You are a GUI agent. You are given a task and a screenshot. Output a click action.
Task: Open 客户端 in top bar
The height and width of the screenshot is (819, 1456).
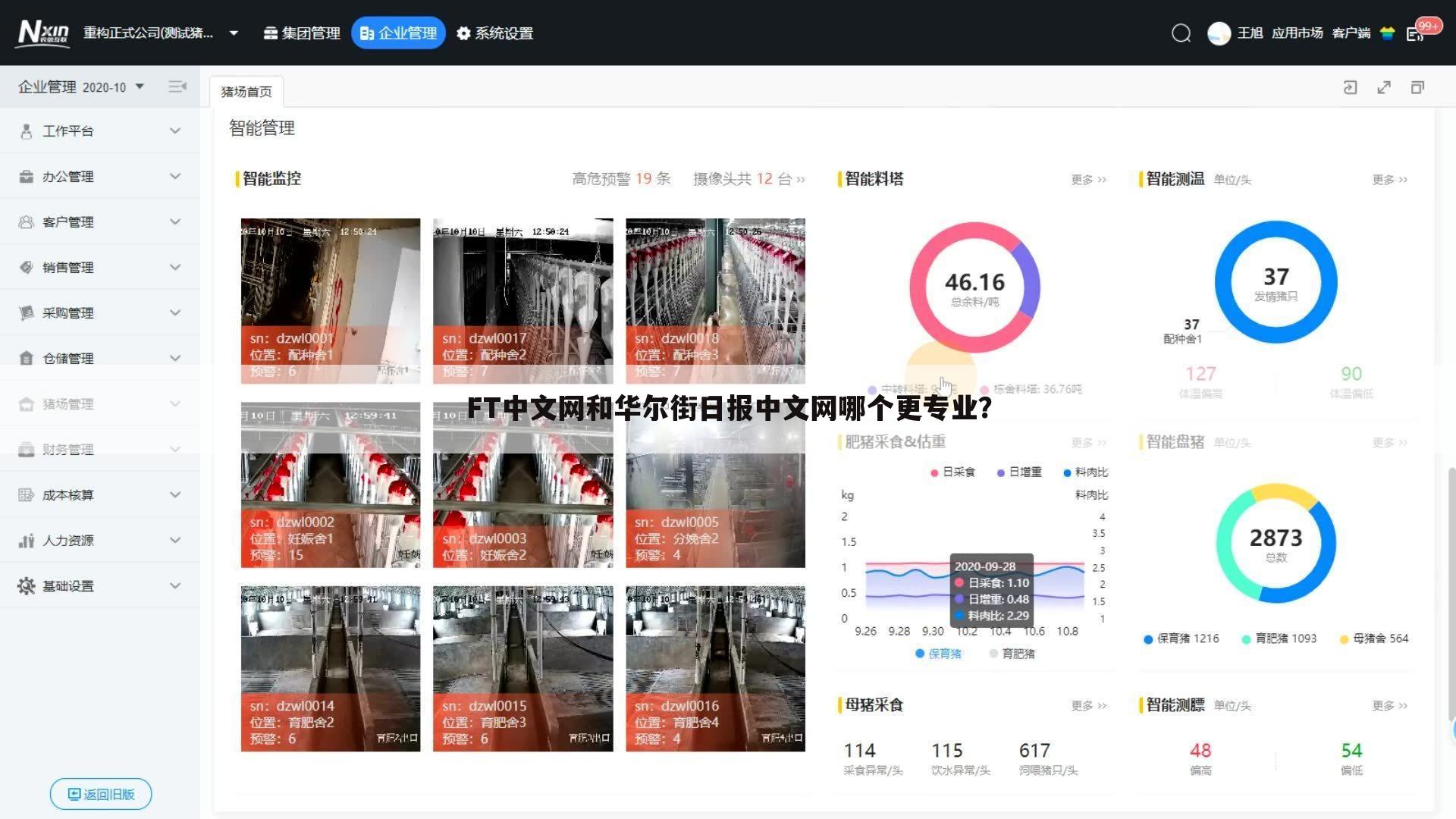point(1351,33)
